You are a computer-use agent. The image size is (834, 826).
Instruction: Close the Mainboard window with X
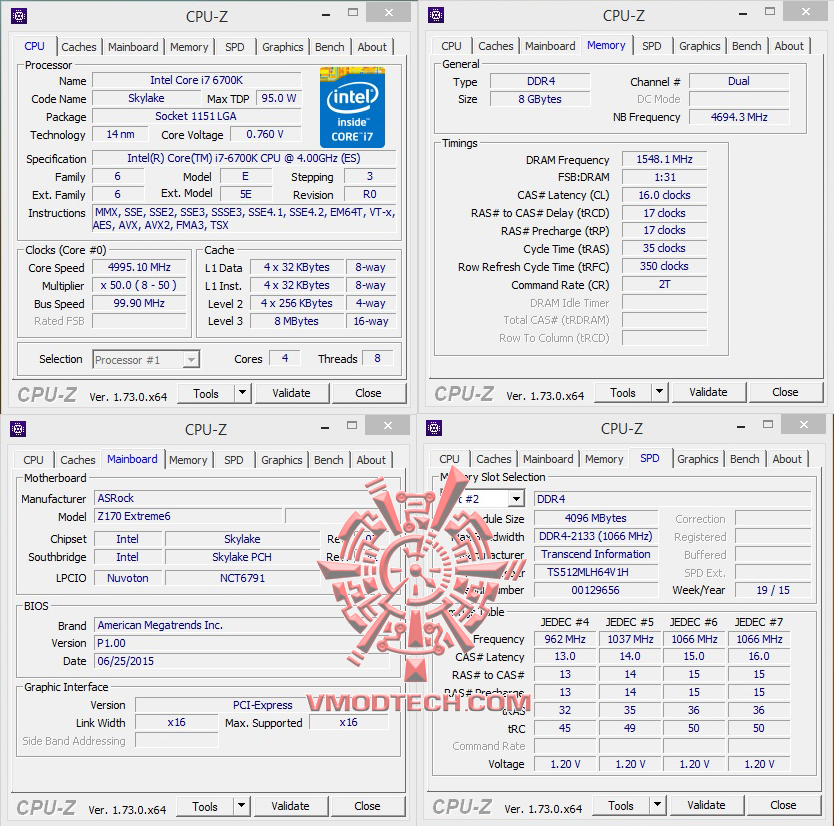[388, 425]
